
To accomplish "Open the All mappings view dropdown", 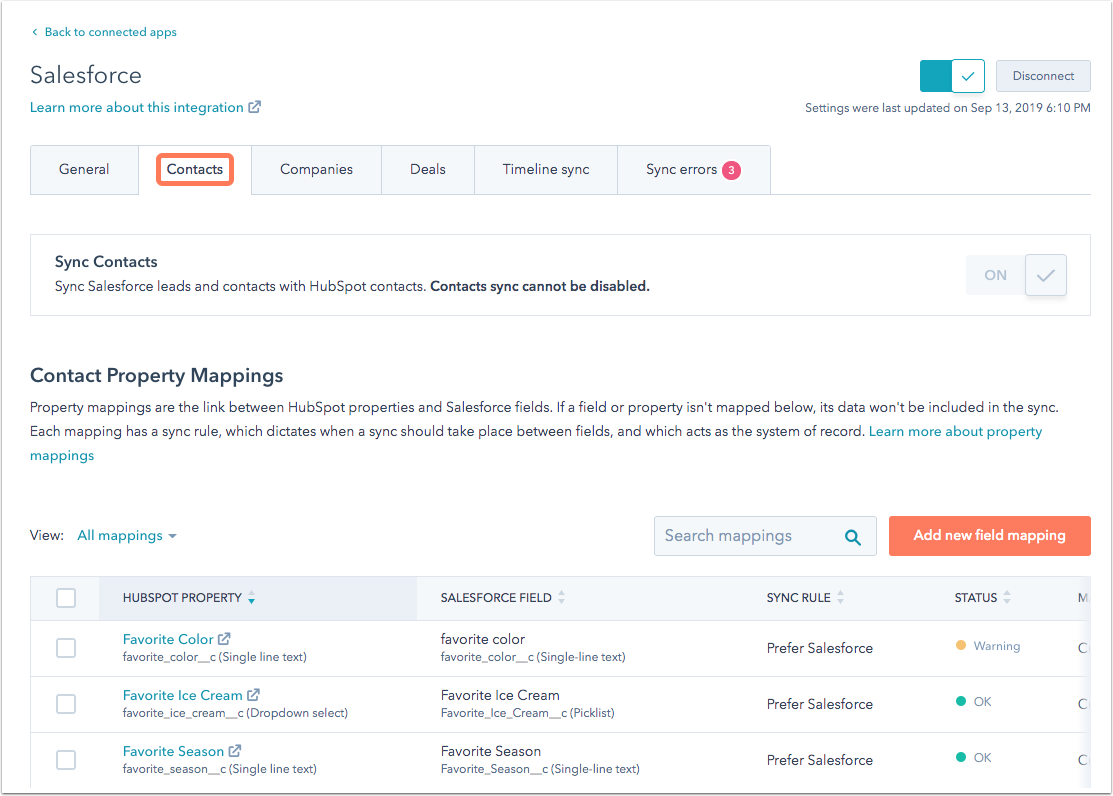I will point(127,535).
